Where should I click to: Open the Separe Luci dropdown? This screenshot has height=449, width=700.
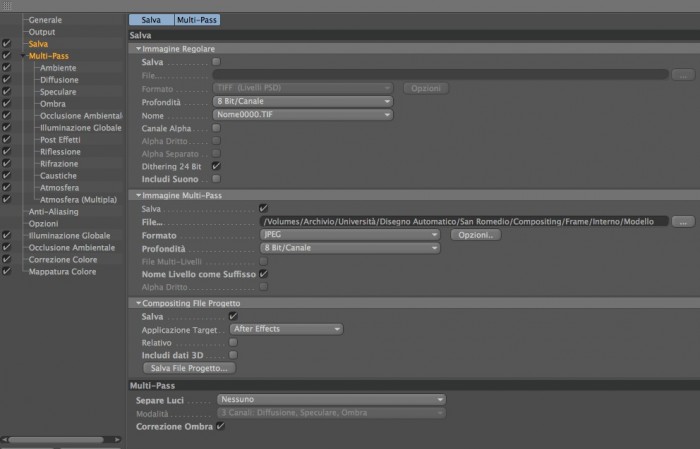tap(331, 399)
